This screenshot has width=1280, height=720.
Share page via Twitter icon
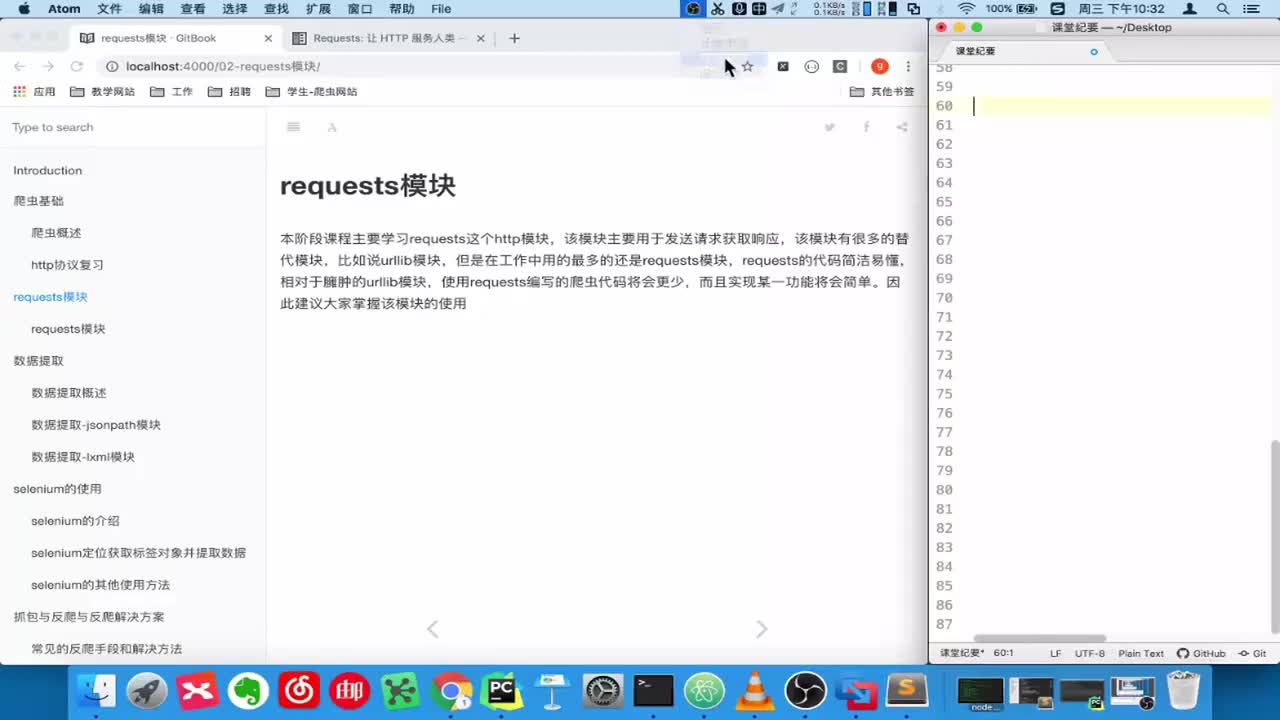point(829,127)
